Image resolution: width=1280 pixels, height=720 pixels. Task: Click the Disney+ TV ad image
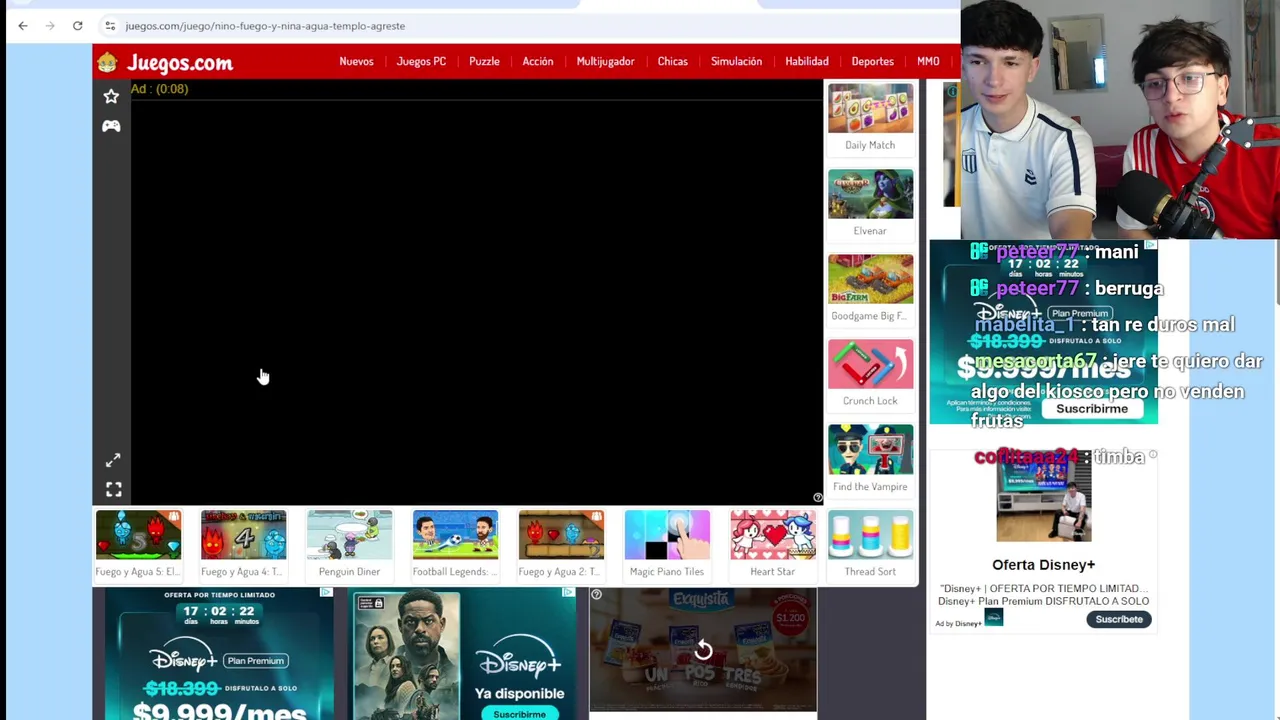[1043, 496]
